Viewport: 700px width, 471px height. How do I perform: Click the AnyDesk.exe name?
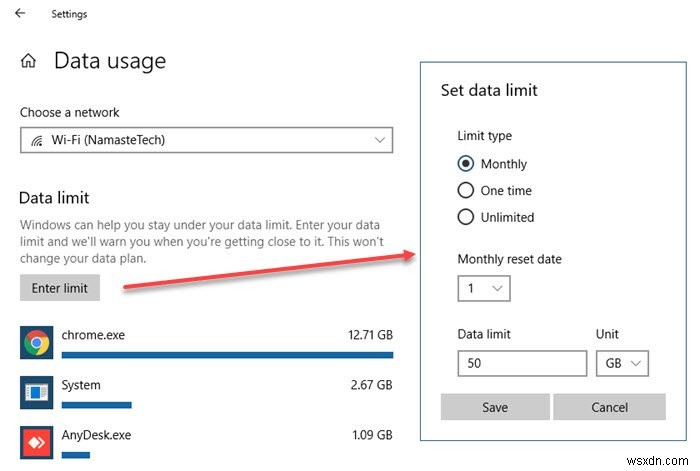[x=96, y=435]
